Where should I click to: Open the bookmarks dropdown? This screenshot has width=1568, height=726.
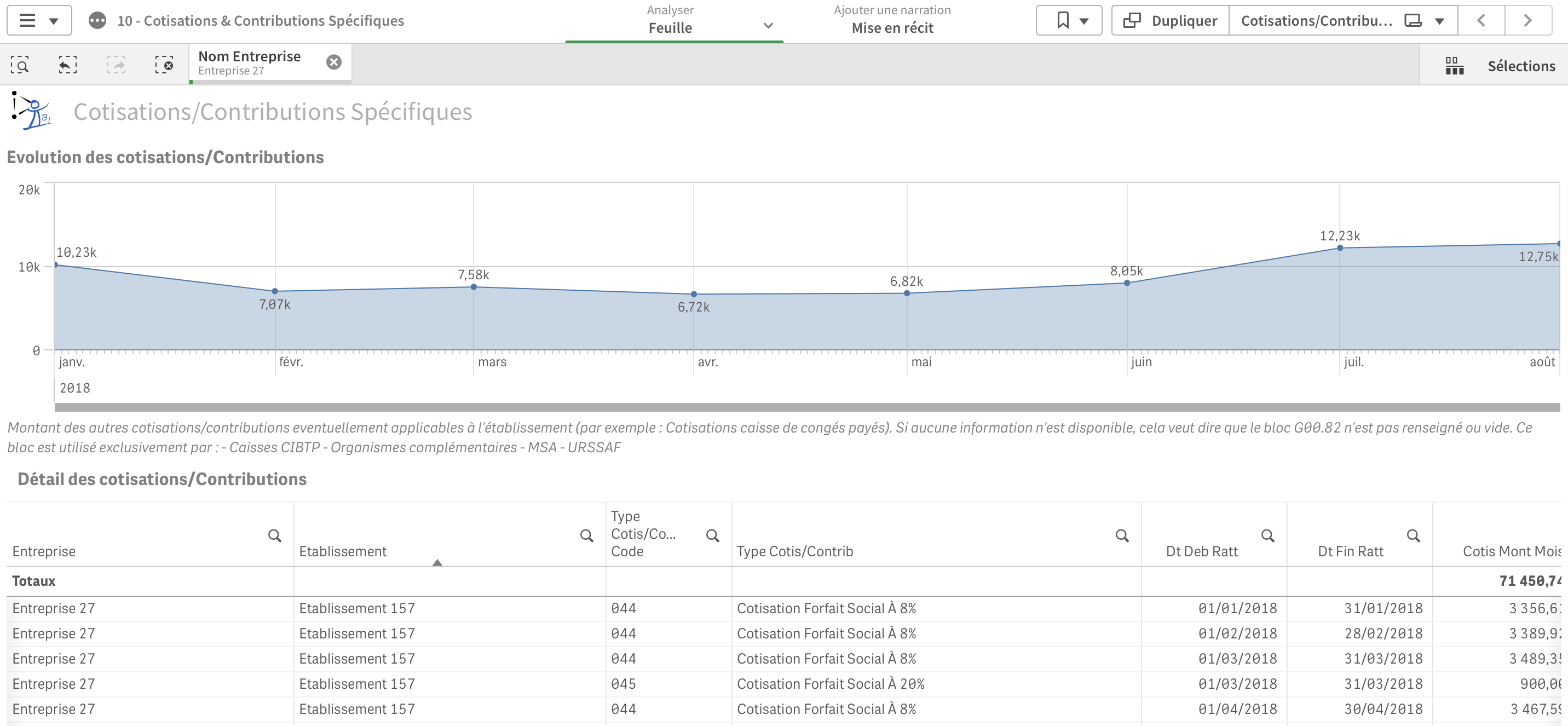1069,21
